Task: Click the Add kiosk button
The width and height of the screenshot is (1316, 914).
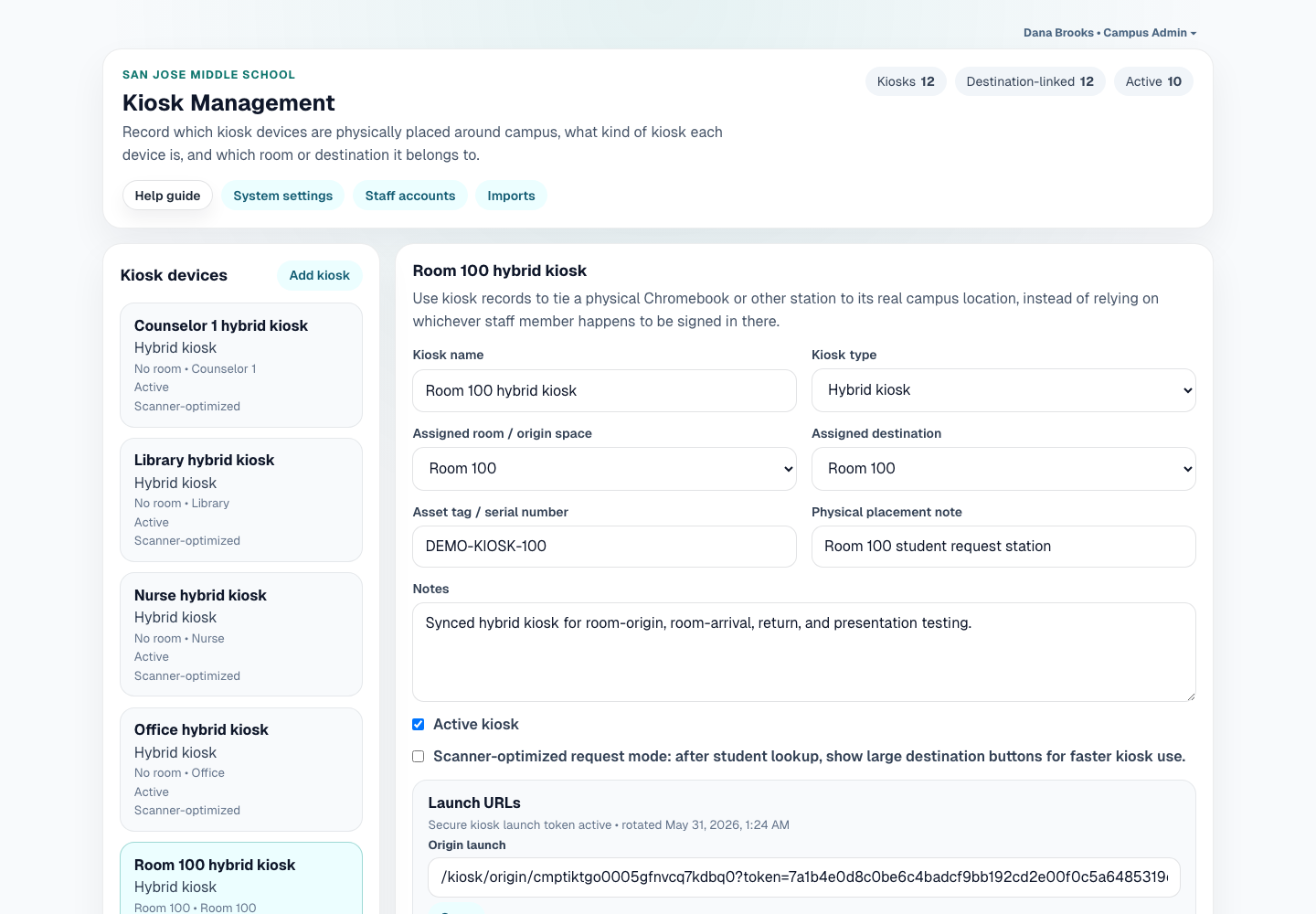Action: pyautogui.click(x=320, y=275)
